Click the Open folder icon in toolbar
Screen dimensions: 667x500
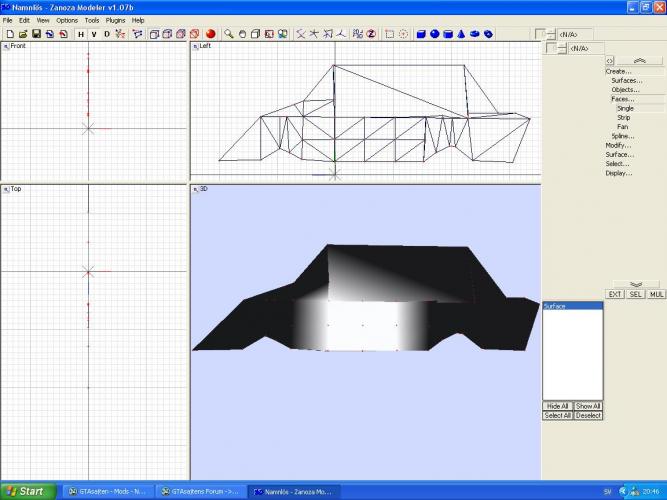(x=22, y=33)
